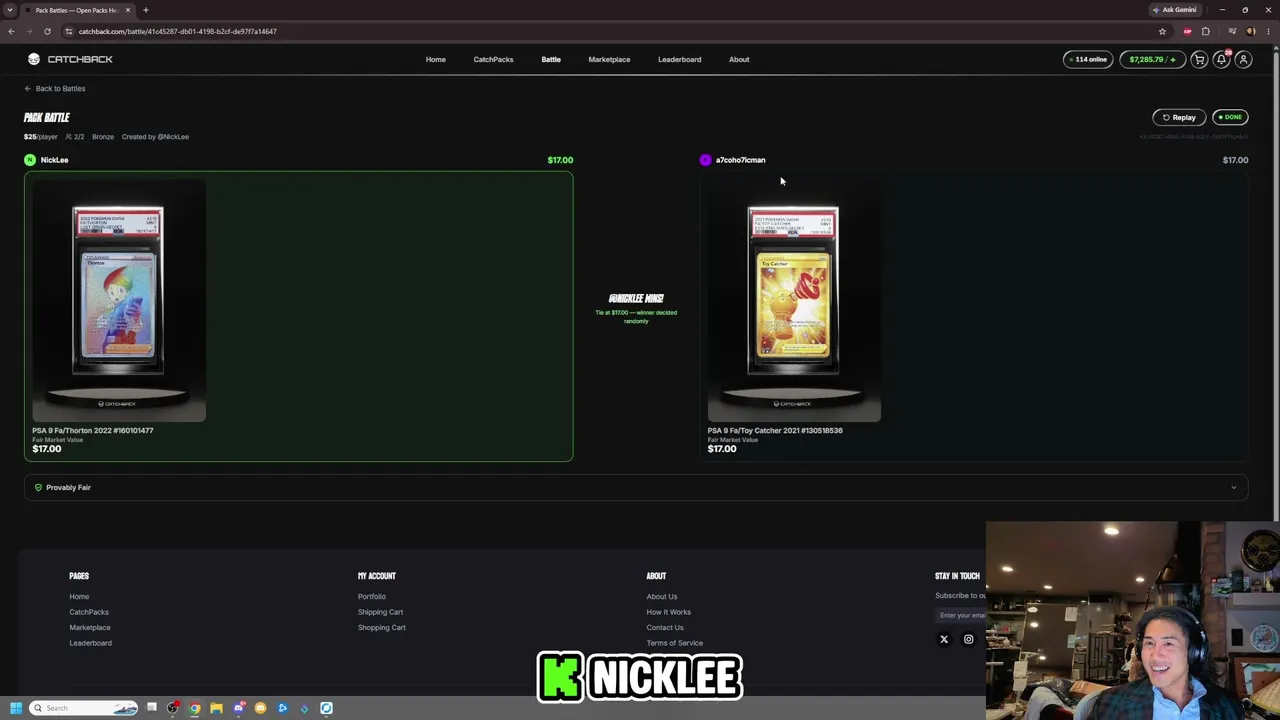Open the Windows Start menu
Screen dimensions: 1280x720
tap(15, 708)
